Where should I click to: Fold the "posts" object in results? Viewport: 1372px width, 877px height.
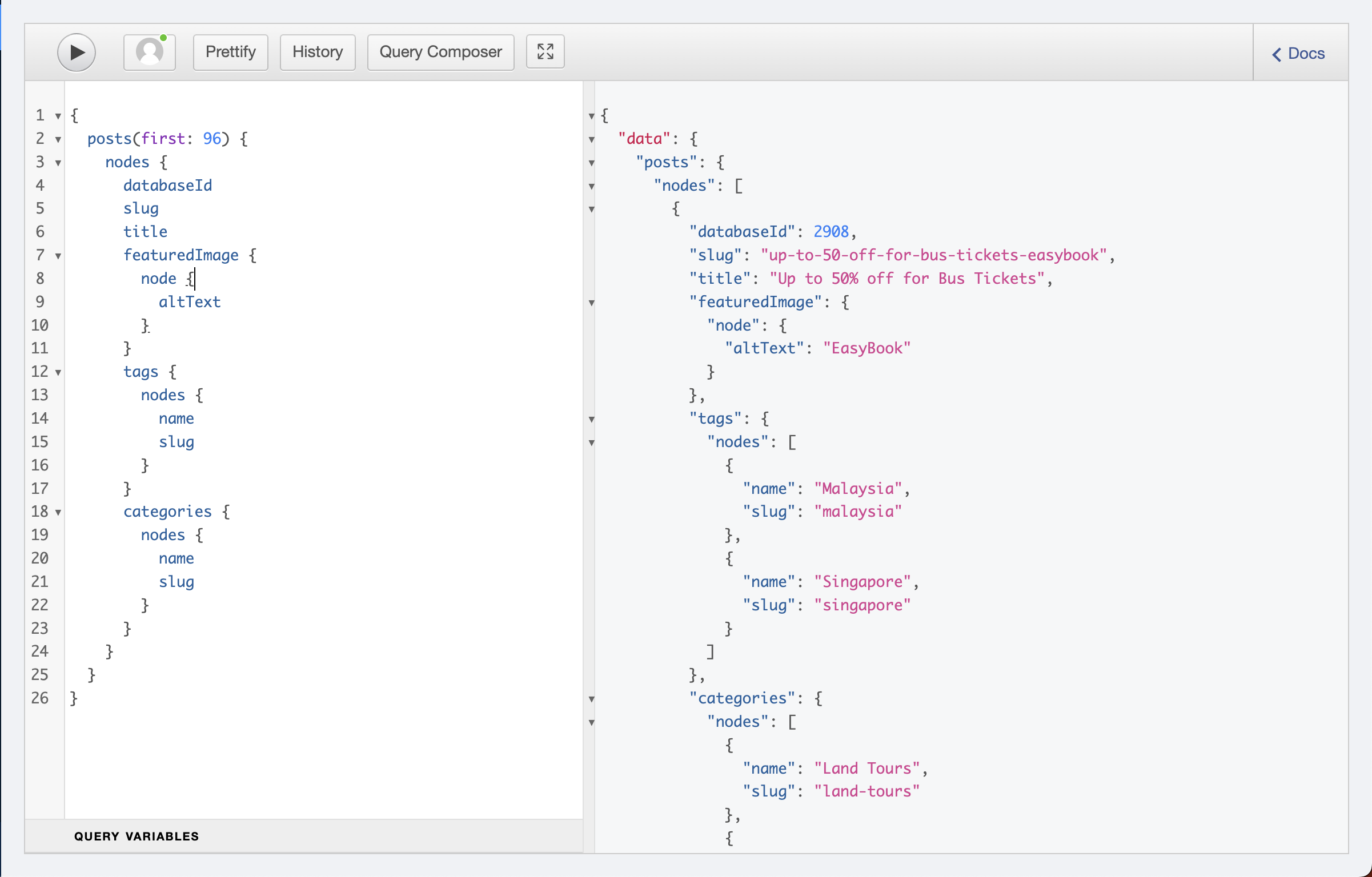pyautogui.click(x=591, y=163)
